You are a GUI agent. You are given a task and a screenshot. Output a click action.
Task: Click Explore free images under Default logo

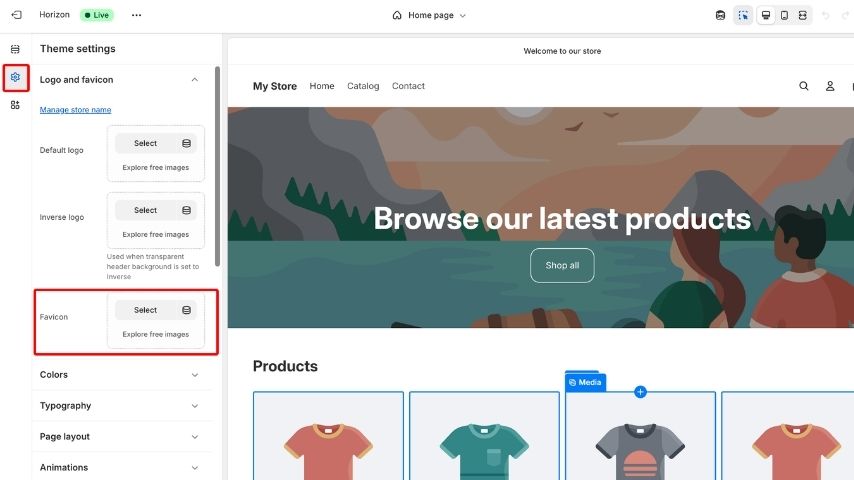pos(156,168)
